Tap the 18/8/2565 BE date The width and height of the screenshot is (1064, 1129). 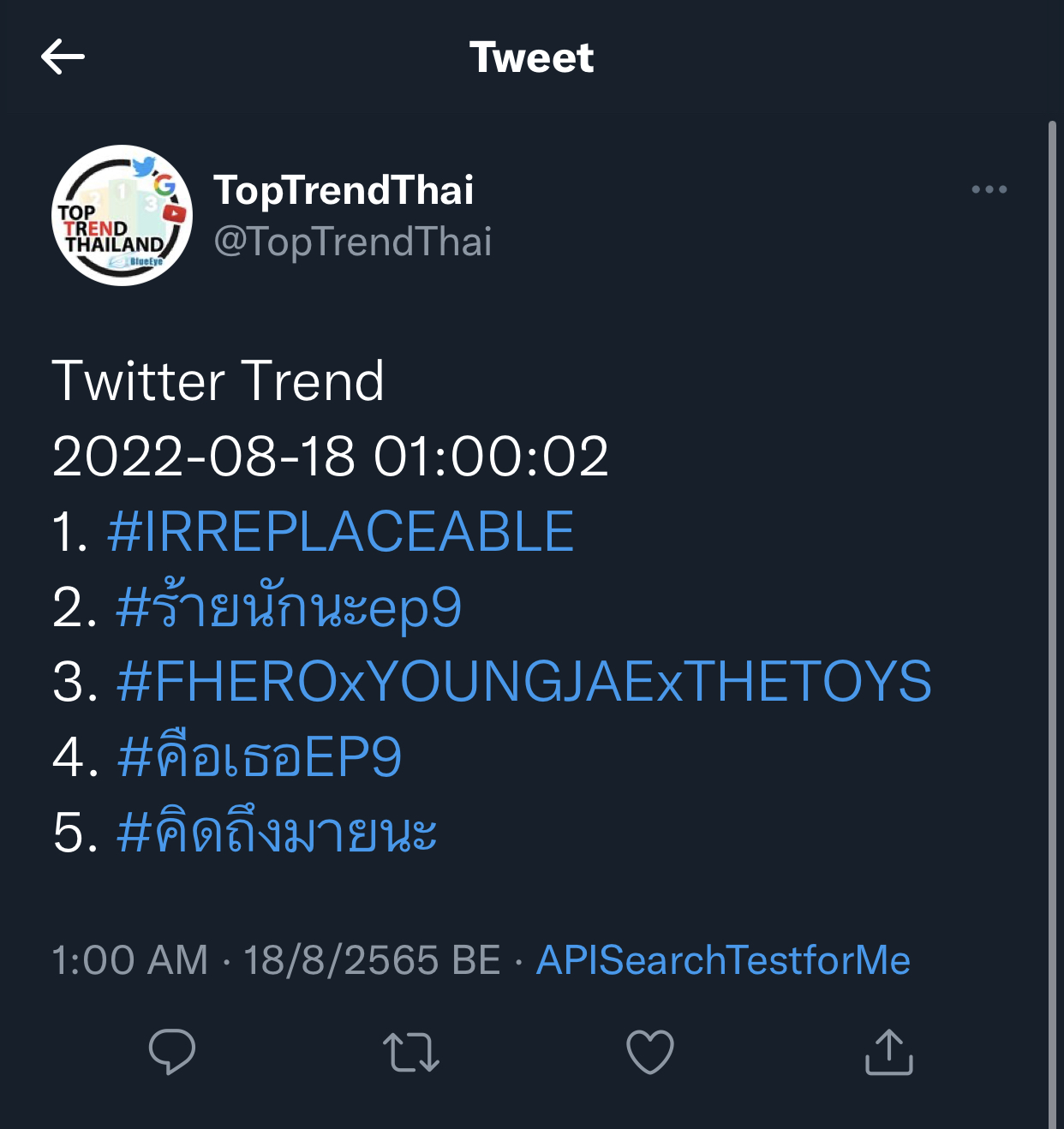point(372,960)
